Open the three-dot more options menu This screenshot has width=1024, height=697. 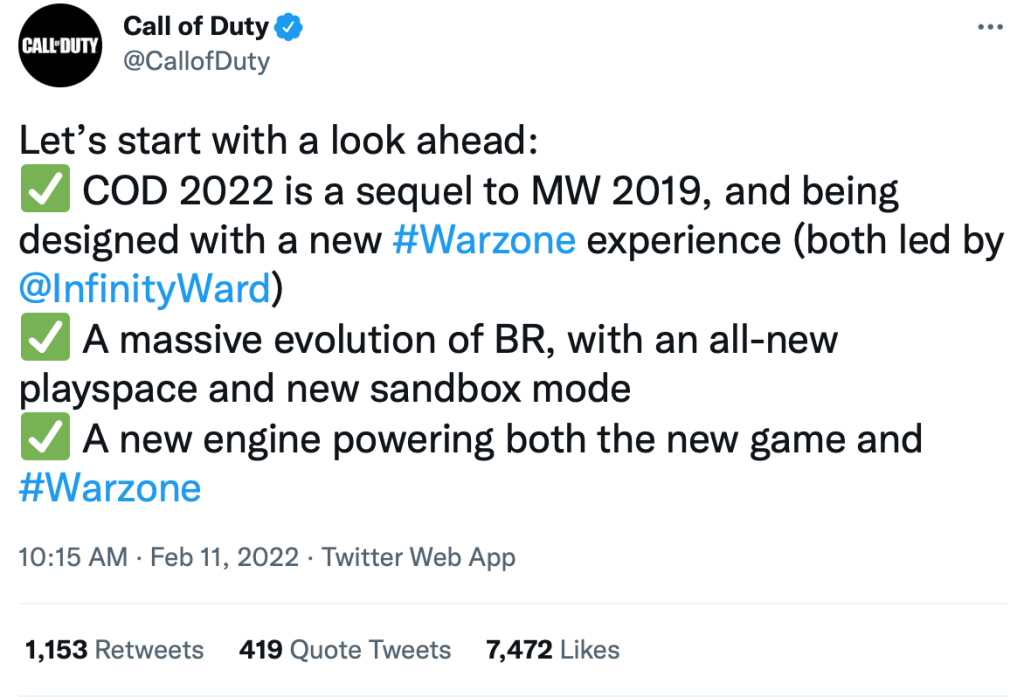988,28
